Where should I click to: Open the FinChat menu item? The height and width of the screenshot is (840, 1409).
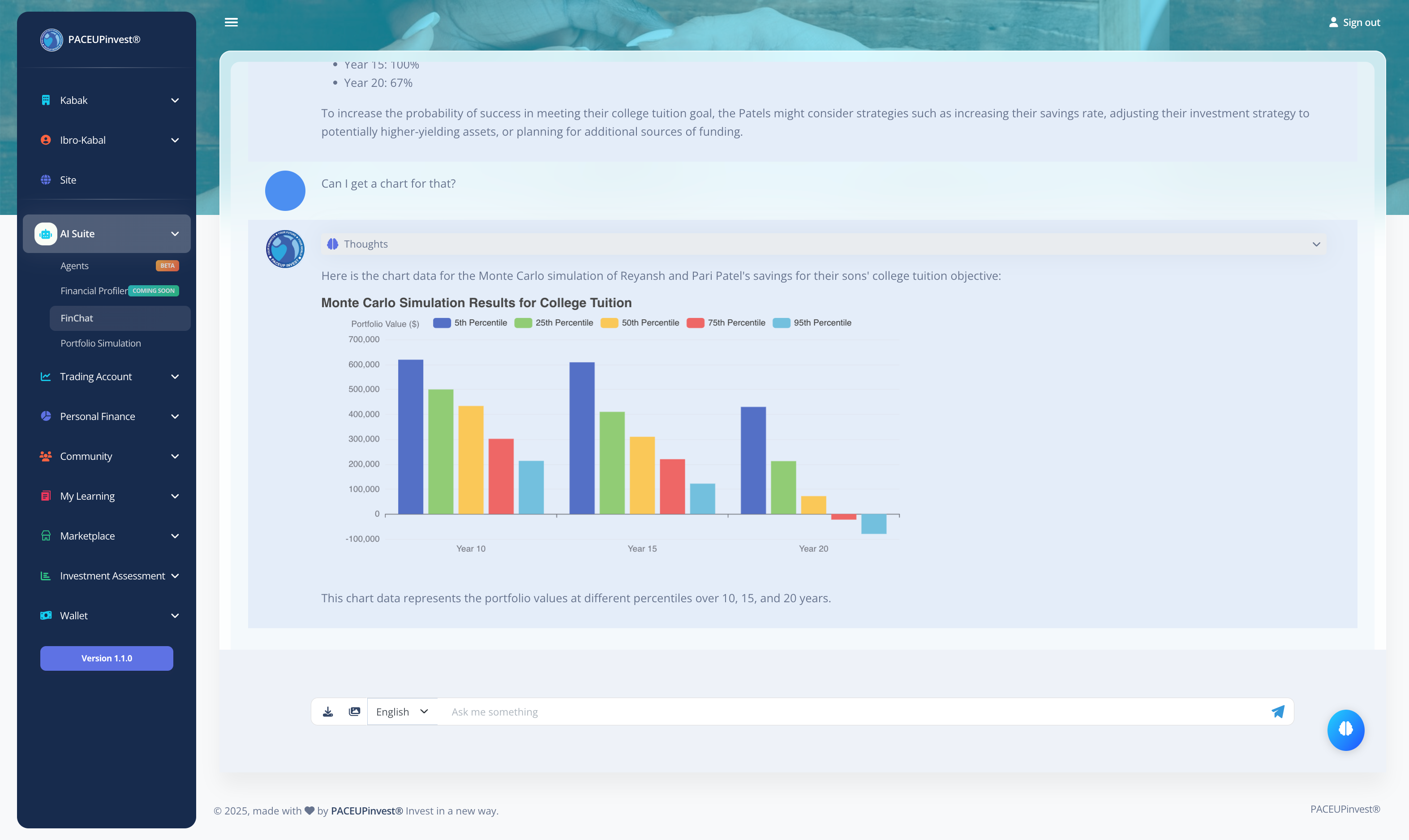coord(77,318)
